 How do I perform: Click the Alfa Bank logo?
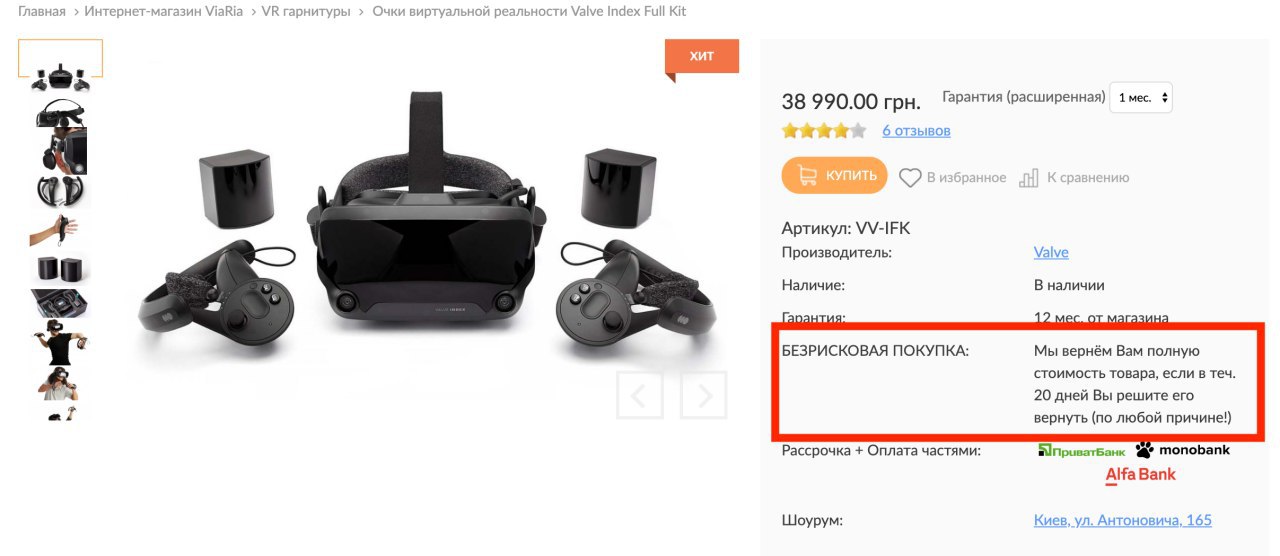click(1140, 476)
